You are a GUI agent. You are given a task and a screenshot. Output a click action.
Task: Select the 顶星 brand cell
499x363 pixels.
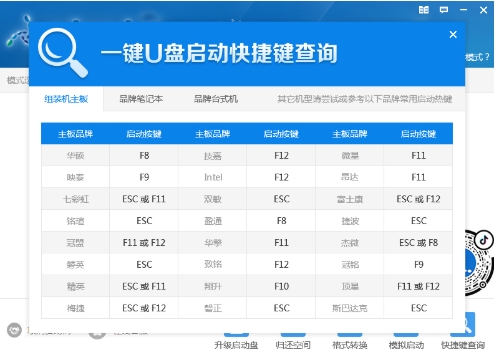click(350, 286)
